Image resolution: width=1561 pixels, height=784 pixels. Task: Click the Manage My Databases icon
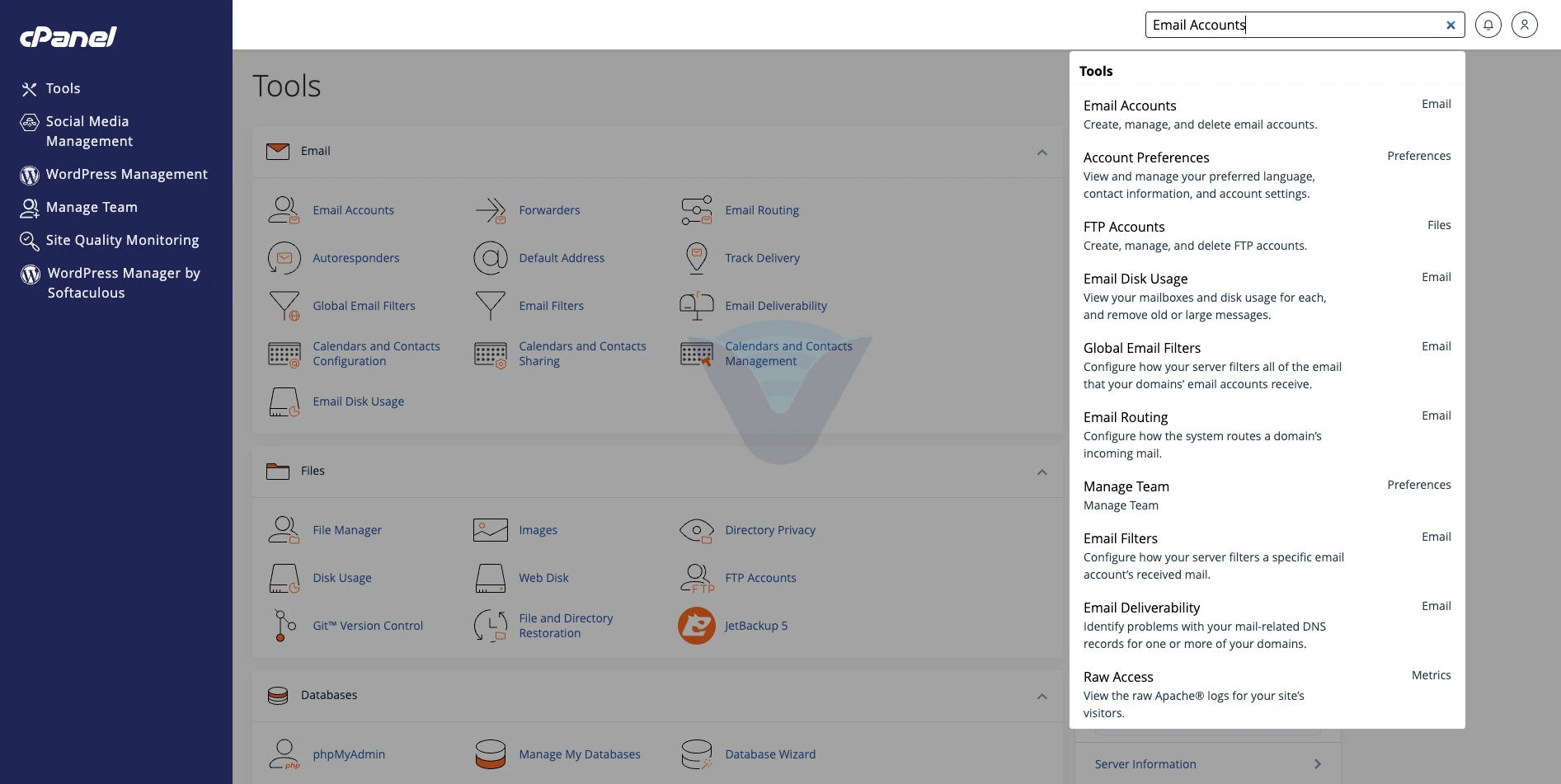click(x=491, y=754)
